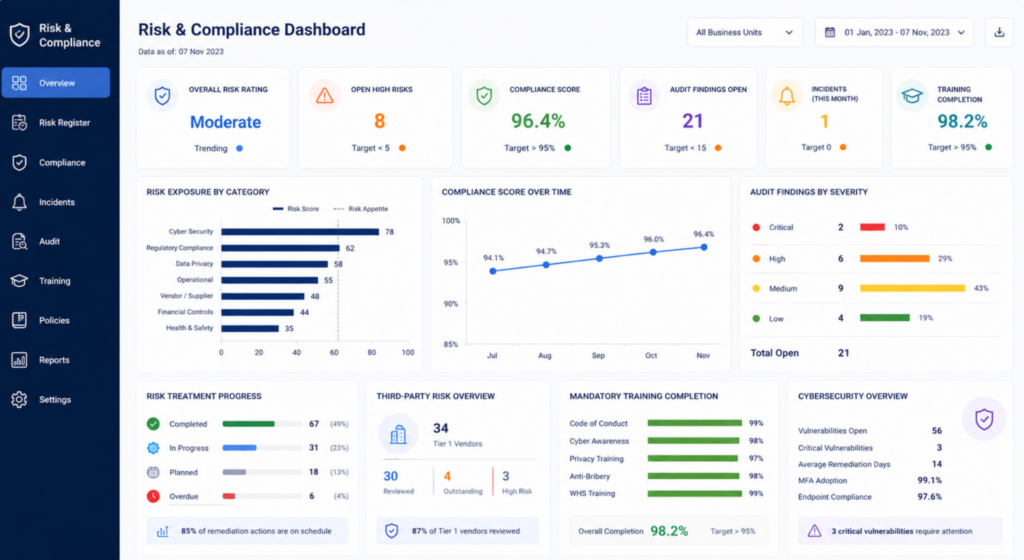
Task: Click the Endpoint Compliance 97.6% value
Action: (x=929, y=497)
